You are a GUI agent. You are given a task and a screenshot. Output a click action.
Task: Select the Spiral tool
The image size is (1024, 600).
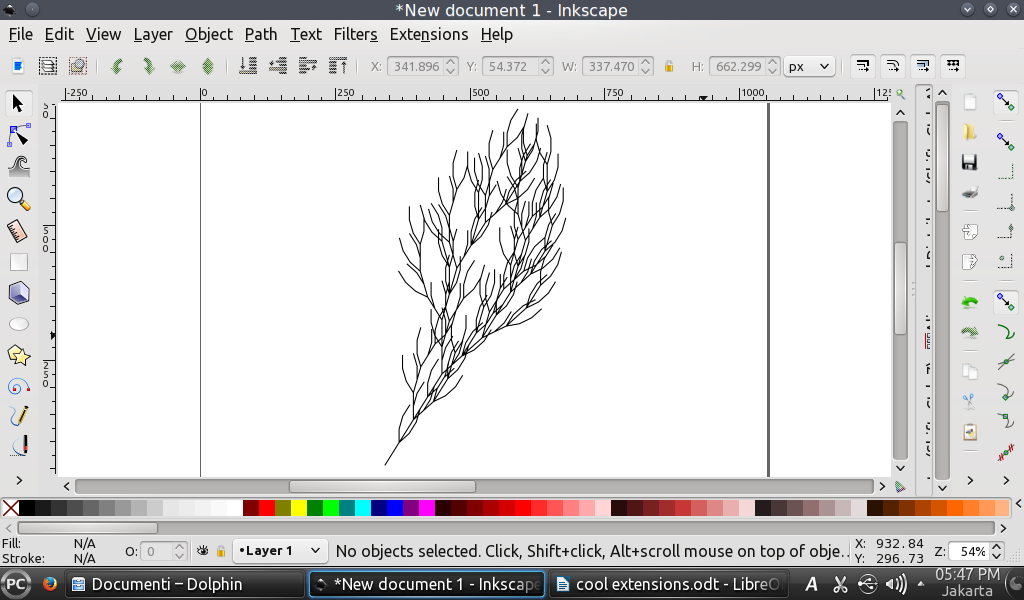[x=18, y=386]
